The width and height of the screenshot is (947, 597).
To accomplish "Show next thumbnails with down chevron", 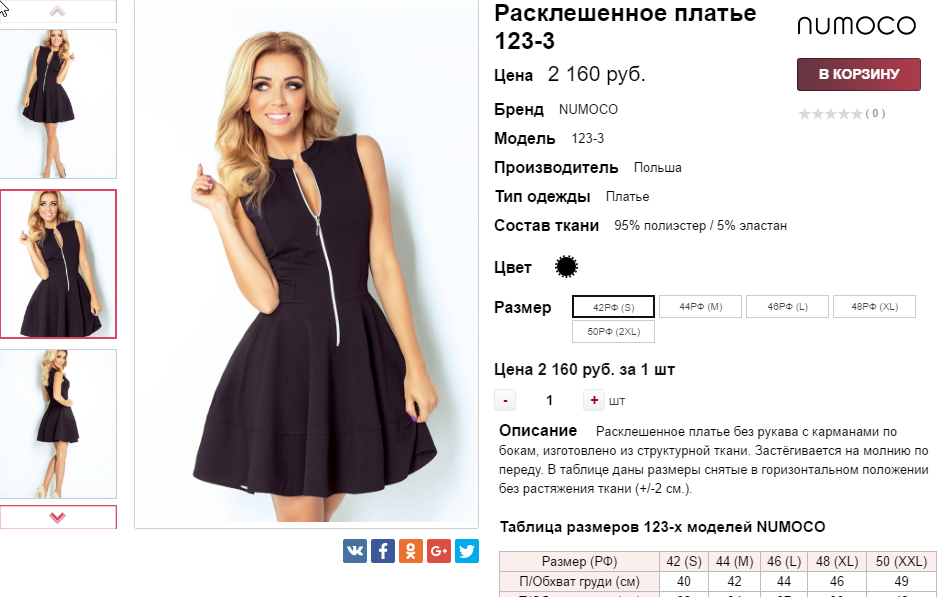I will pos(57,517).
